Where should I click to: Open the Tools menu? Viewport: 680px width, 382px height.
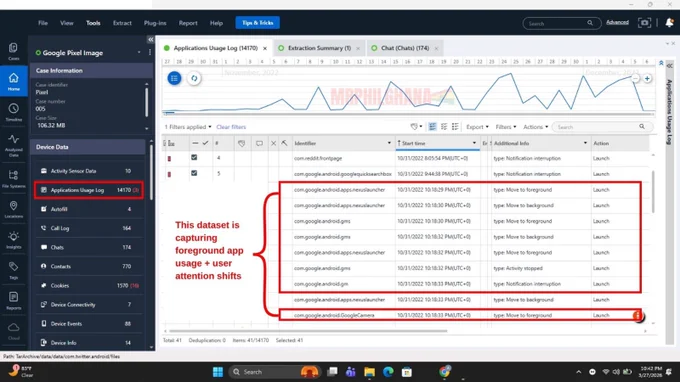[x=93, y=23]
